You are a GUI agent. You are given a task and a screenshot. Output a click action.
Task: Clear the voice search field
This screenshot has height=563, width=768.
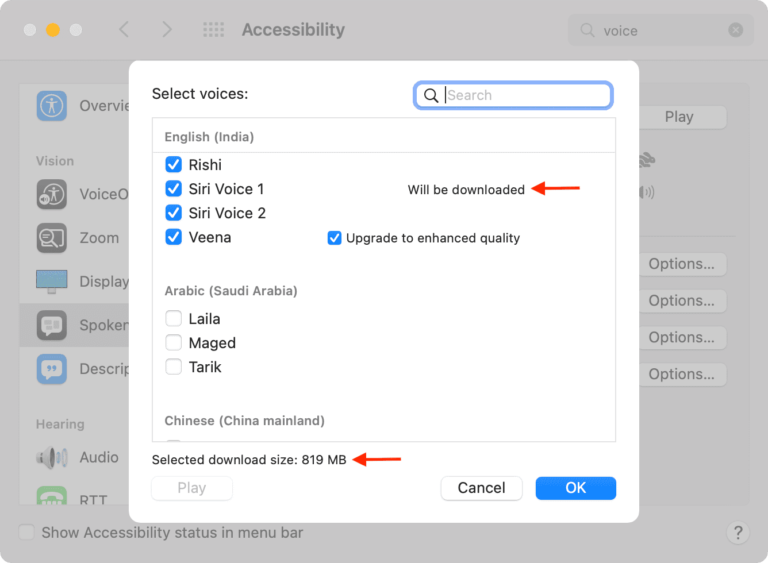736,30
